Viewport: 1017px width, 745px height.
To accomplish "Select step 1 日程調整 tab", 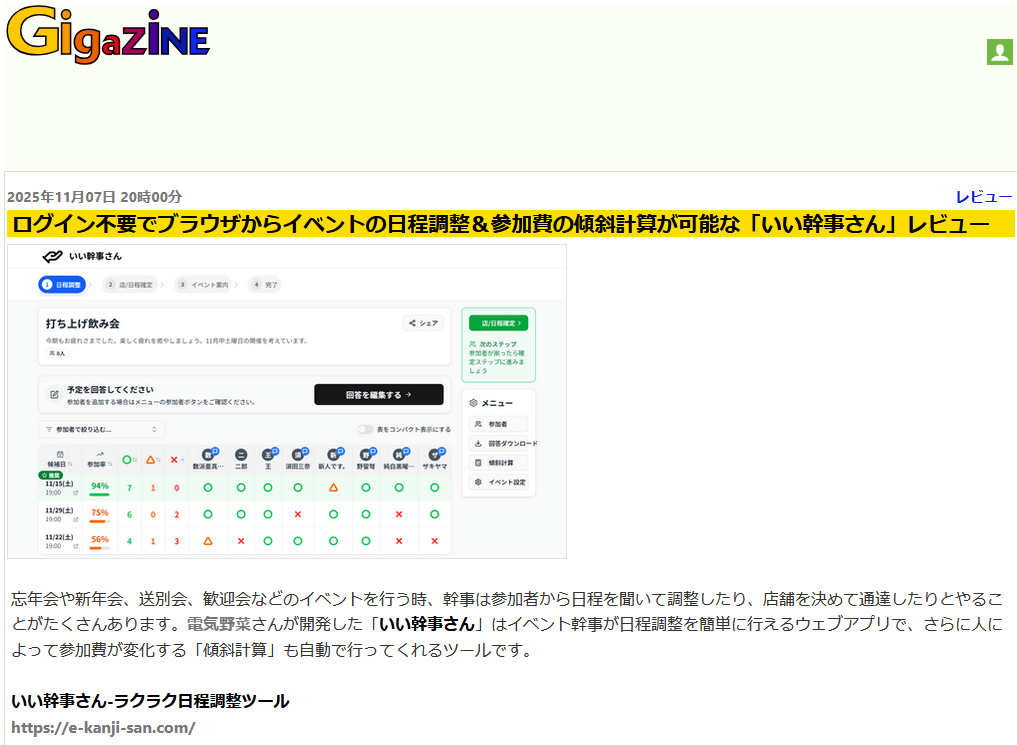I will [x=62, y=285].
